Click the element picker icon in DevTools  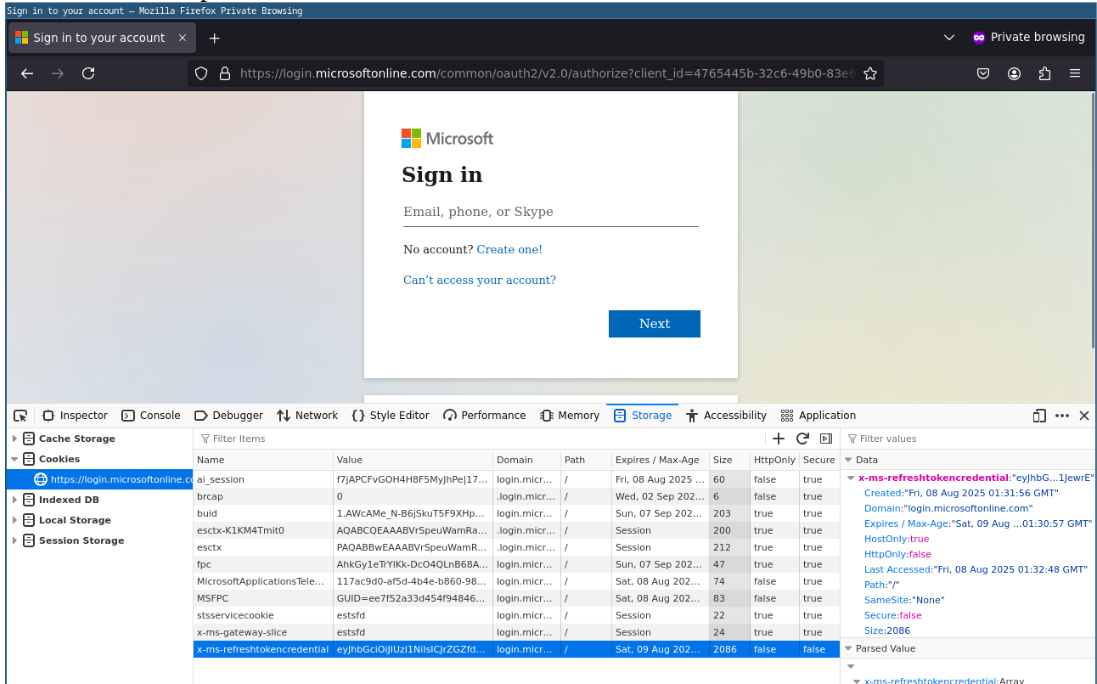pos(20,416)
